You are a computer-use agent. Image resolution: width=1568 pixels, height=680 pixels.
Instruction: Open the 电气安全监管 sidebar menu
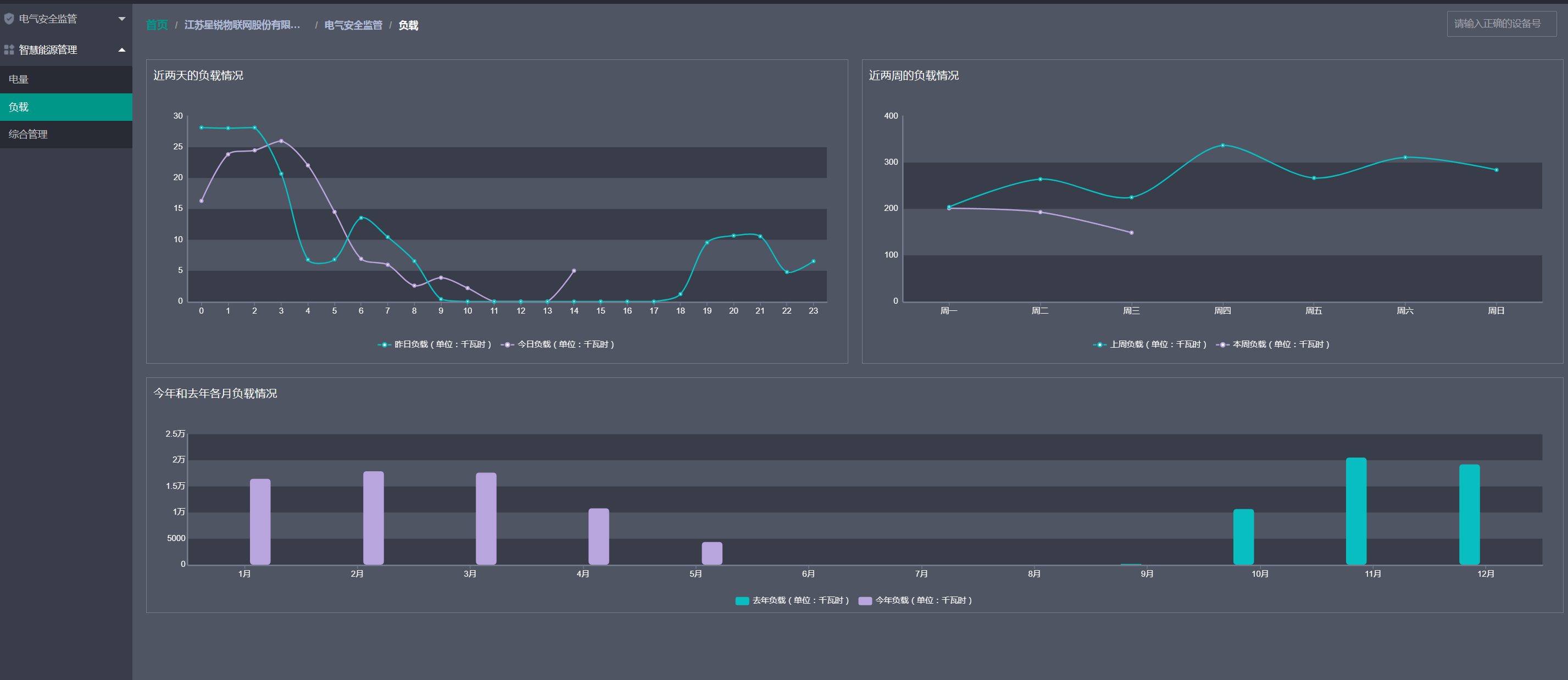coord(66,19)
